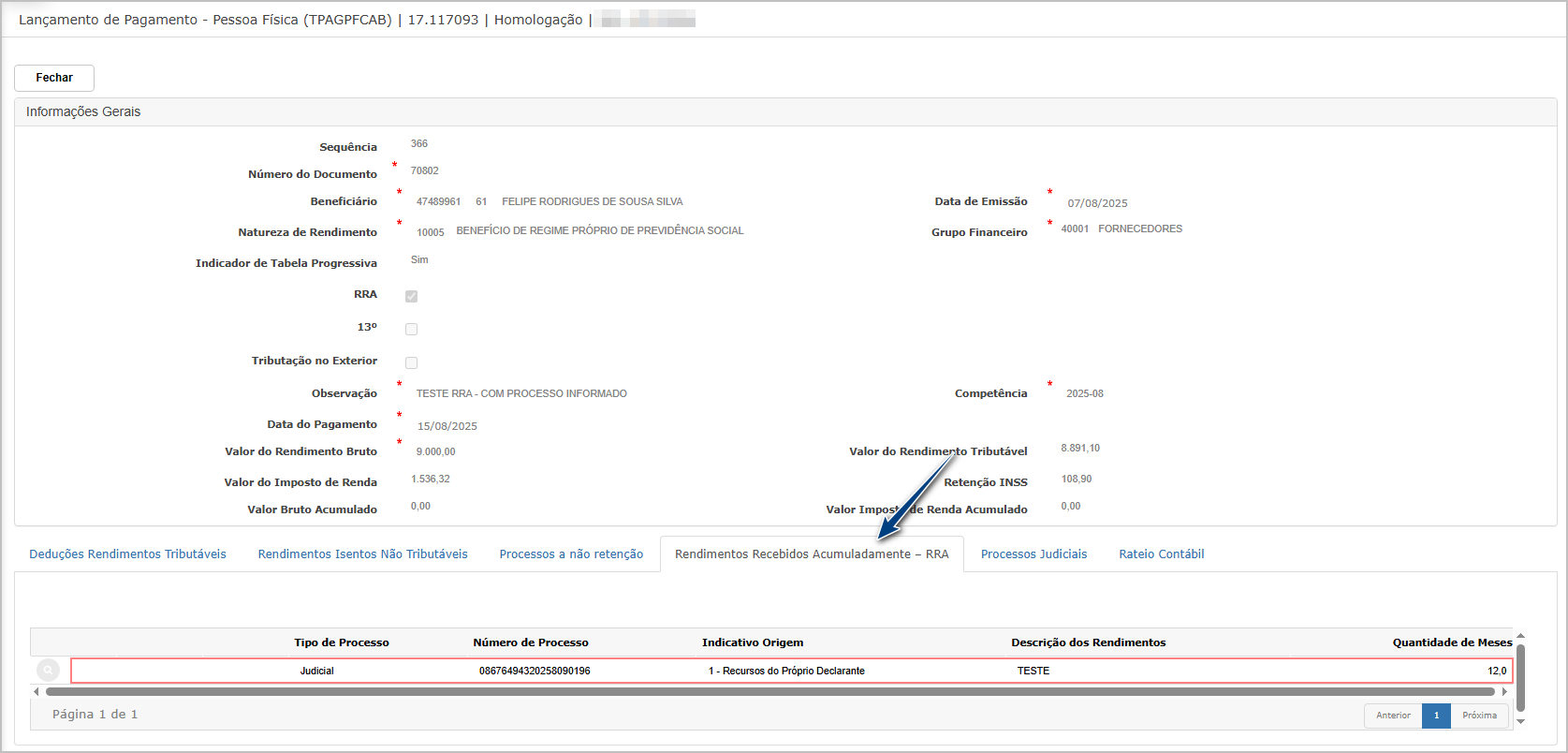Click horizontal scrollbar left arrow
This screenshot has width=1568, height=753.
(37, 692)
